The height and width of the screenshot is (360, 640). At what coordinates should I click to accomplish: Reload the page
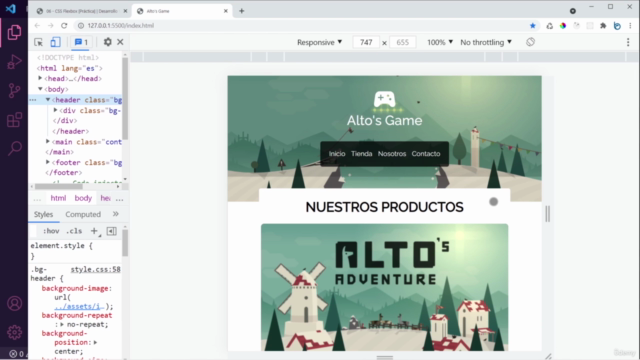64,26
